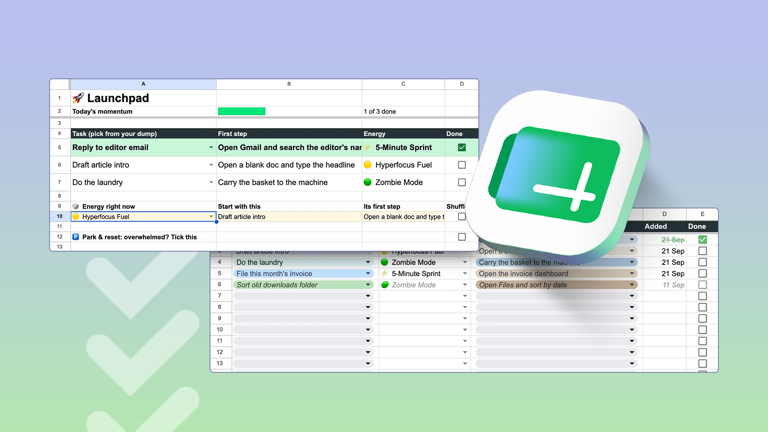
Task: Open the Open the invoice dashboard dropdown
Action: [x=632, y=274]
